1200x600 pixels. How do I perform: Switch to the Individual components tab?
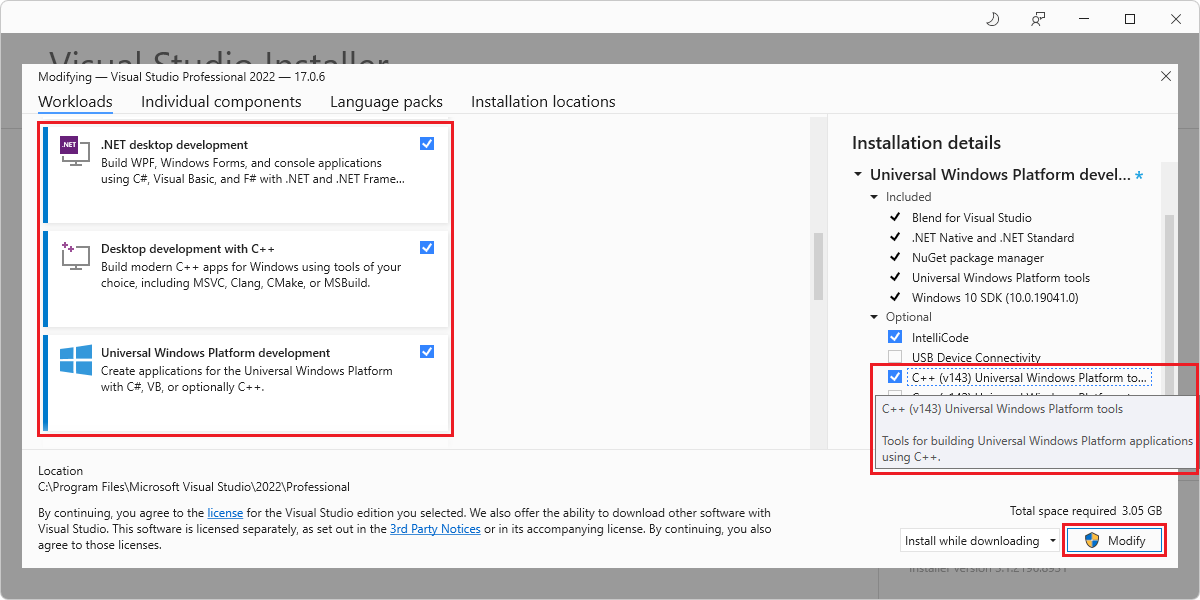[x=221, y=101]
